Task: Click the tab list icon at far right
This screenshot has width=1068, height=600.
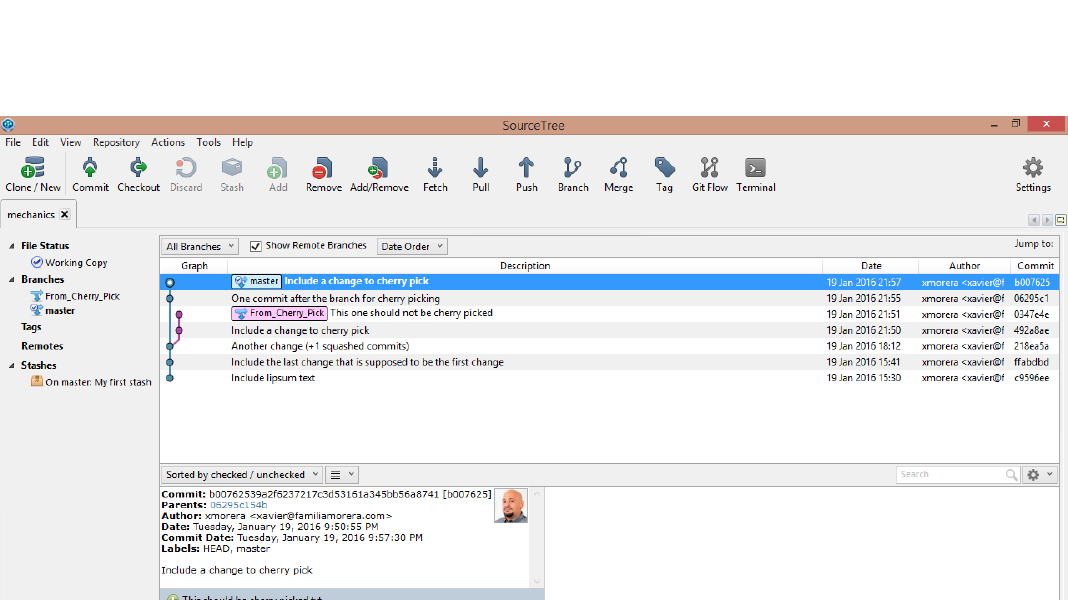Action: 1061,220
